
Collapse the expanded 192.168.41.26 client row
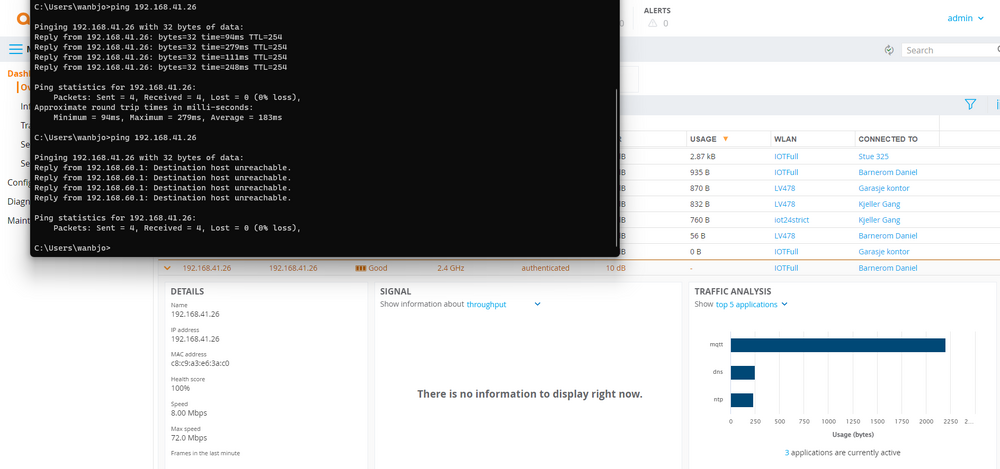click(x=167, y=268)
